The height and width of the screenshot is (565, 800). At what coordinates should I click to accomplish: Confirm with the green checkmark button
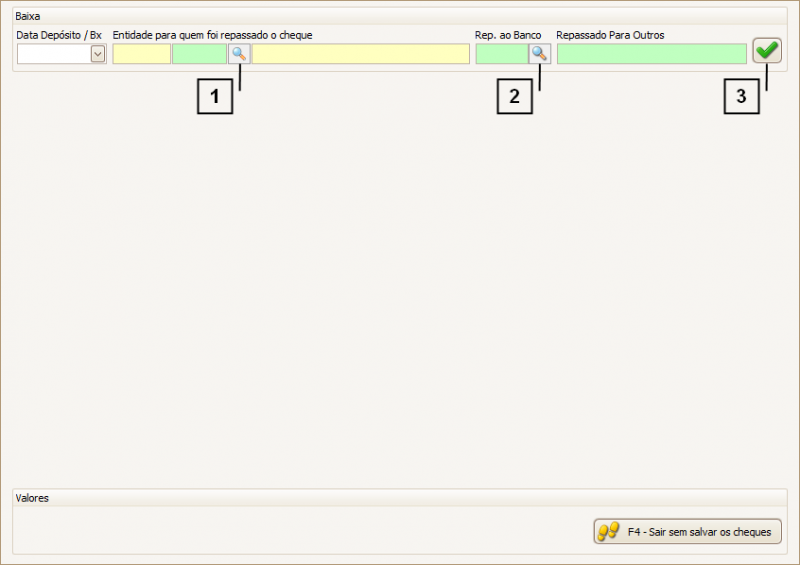click(x=767, y=51)
